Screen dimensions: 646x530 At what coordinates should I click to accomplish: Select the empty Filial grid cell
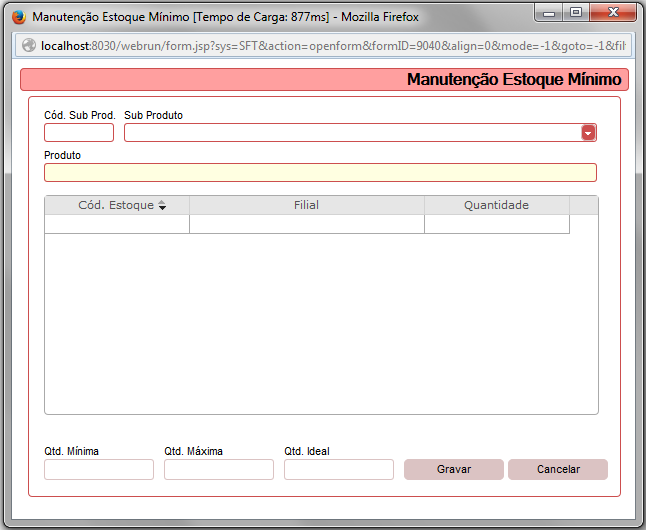click(307, 224)
